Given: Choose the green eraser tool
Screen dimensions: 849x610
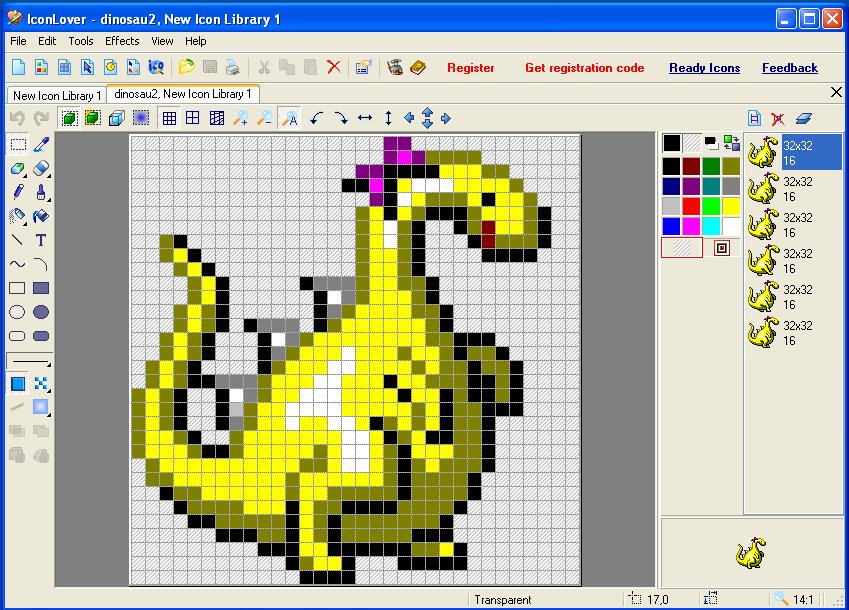Looking at the screenshot, I should coord(18,168).
